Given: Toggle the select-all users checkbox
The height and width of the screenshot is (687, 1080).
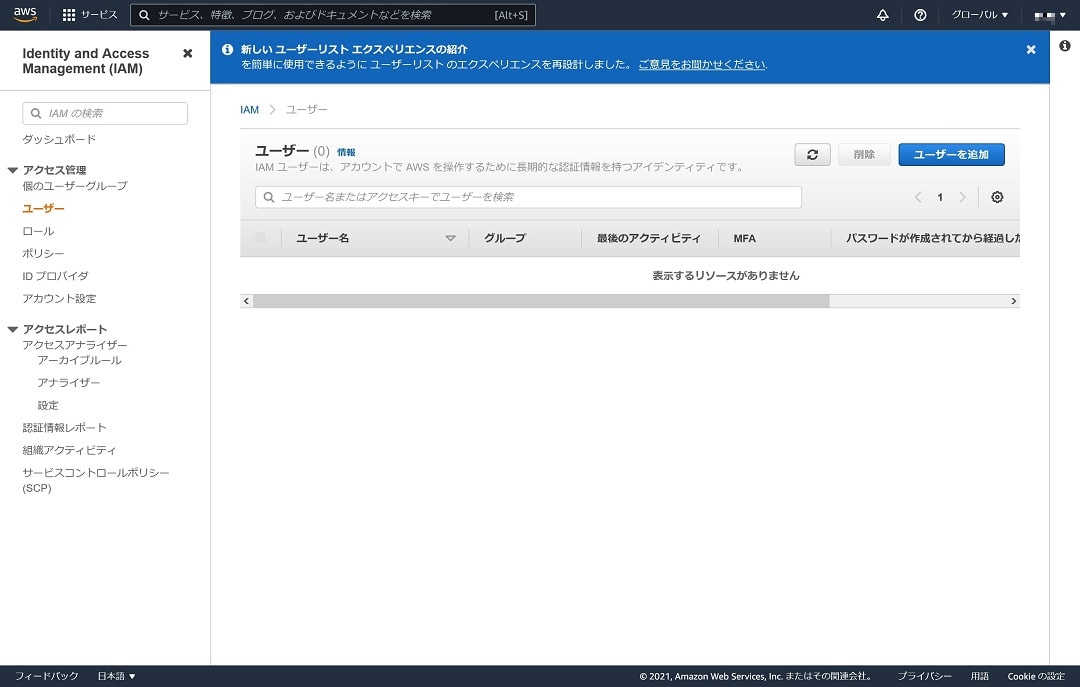Looking at the screenshot, I should 260,238.
